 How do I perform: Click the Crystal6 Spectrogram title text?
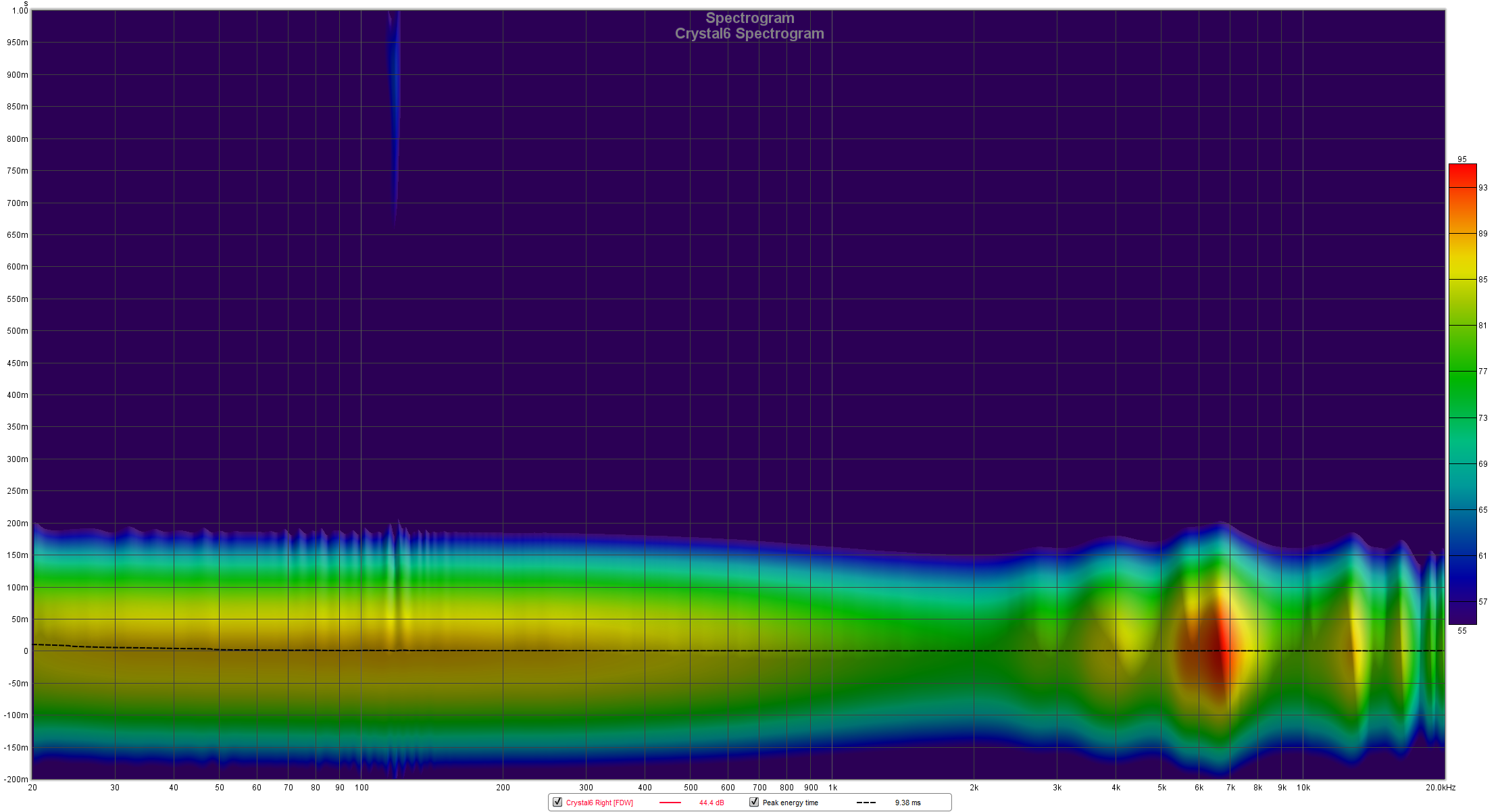749,34
